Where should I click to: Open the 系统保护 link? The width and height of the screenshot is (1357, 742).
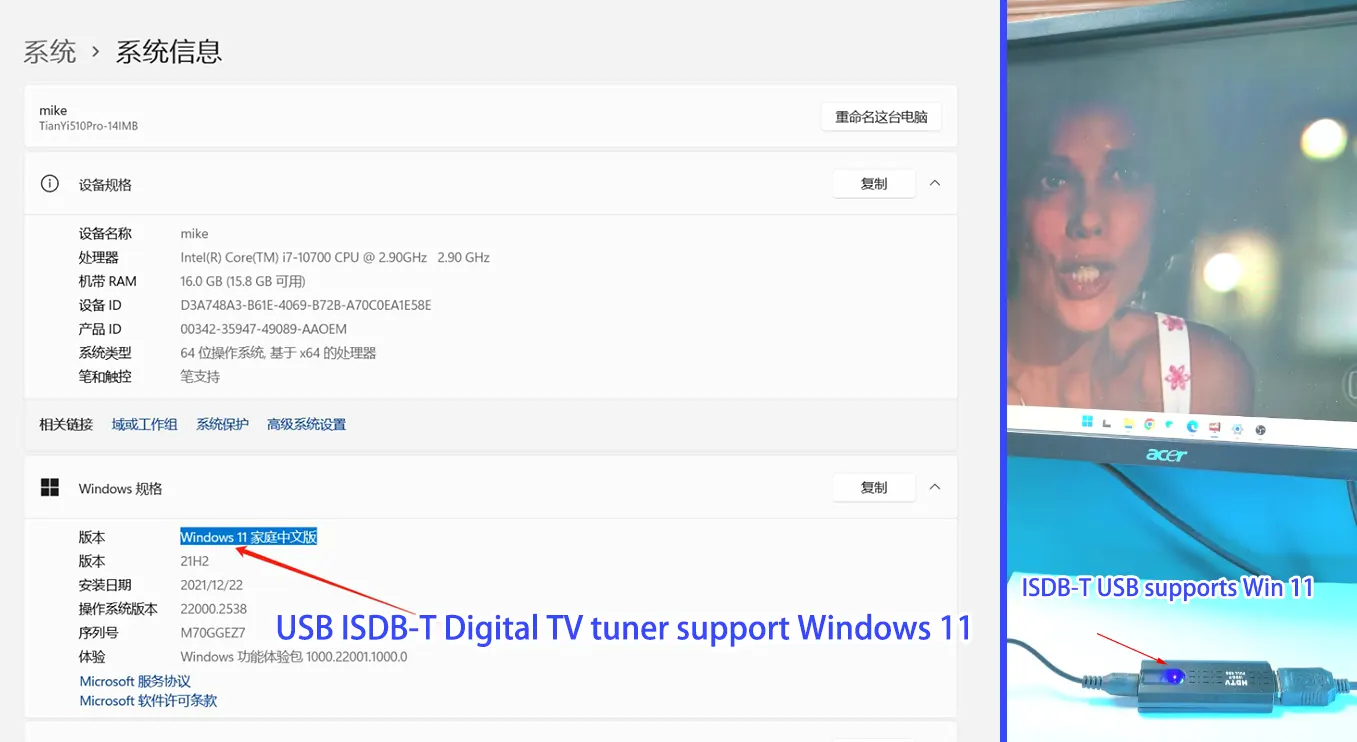pyautogui.click(x=222, y=424)
